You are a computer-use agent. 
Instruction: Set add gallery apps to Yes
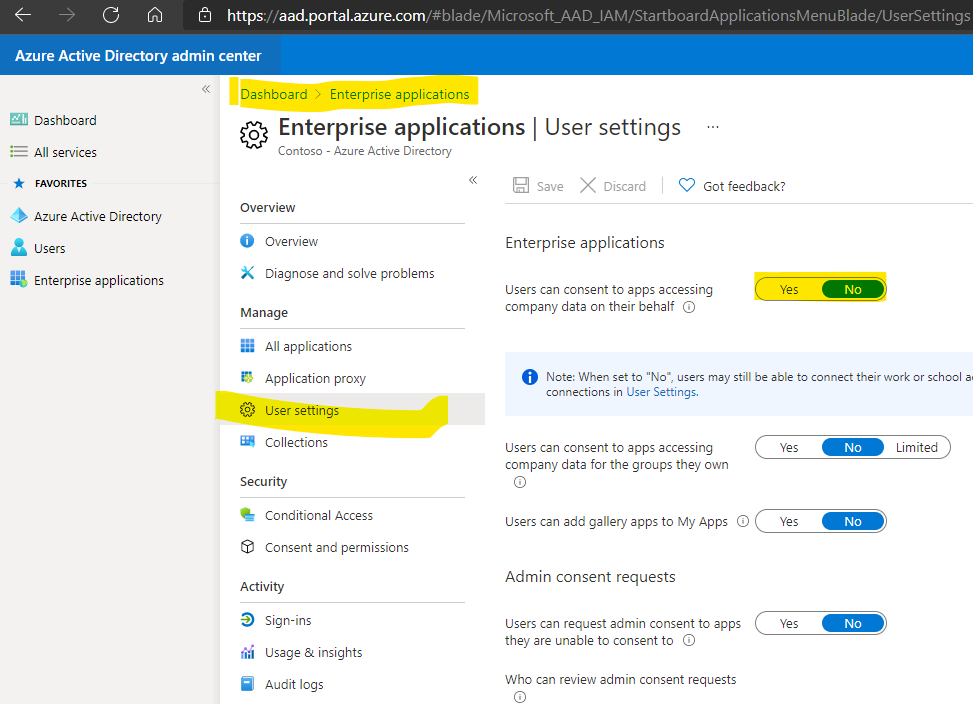tap(789, 521)
